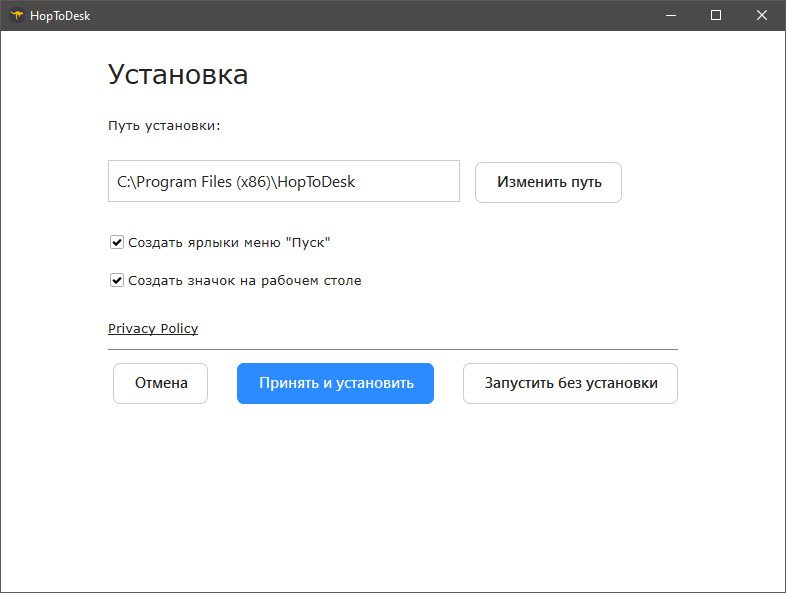Image resolution: width=786 pixels, height=593 pixels.
Task: Minimize the HopToDesk installer window
Action: pyautogui.click(x=669, y=15)
